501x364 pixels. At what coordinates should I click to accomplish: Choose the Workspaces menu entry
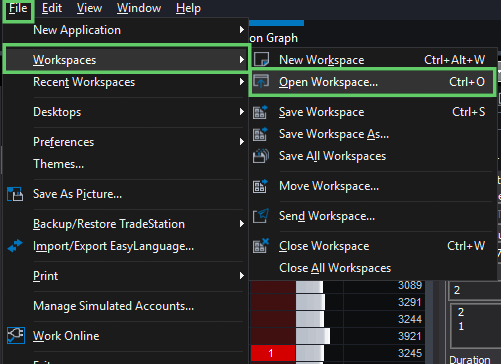click(x=65, y=60)
